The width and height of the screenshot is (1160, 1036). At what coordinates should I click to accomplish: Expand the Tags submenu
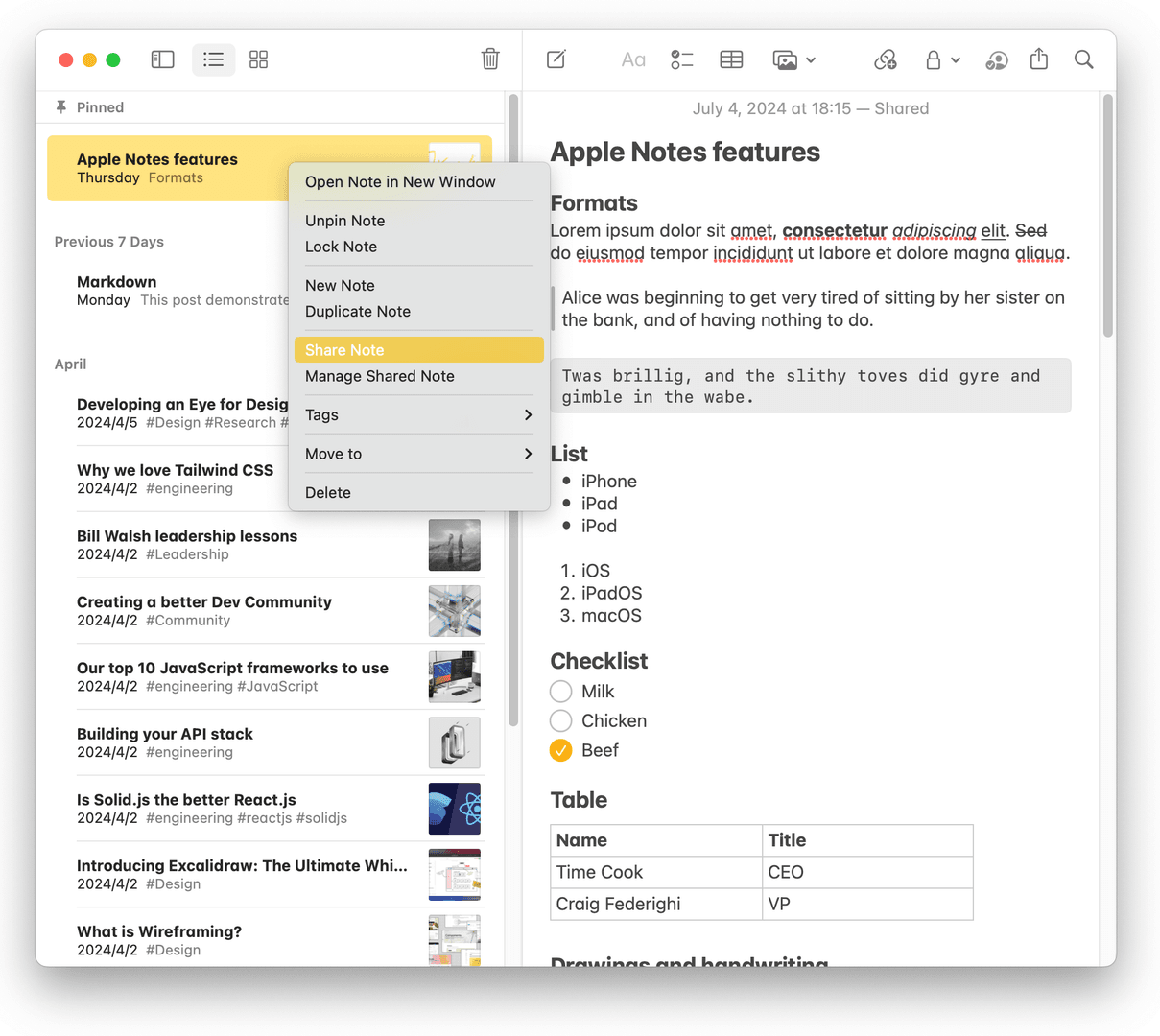tap(418, 415)
